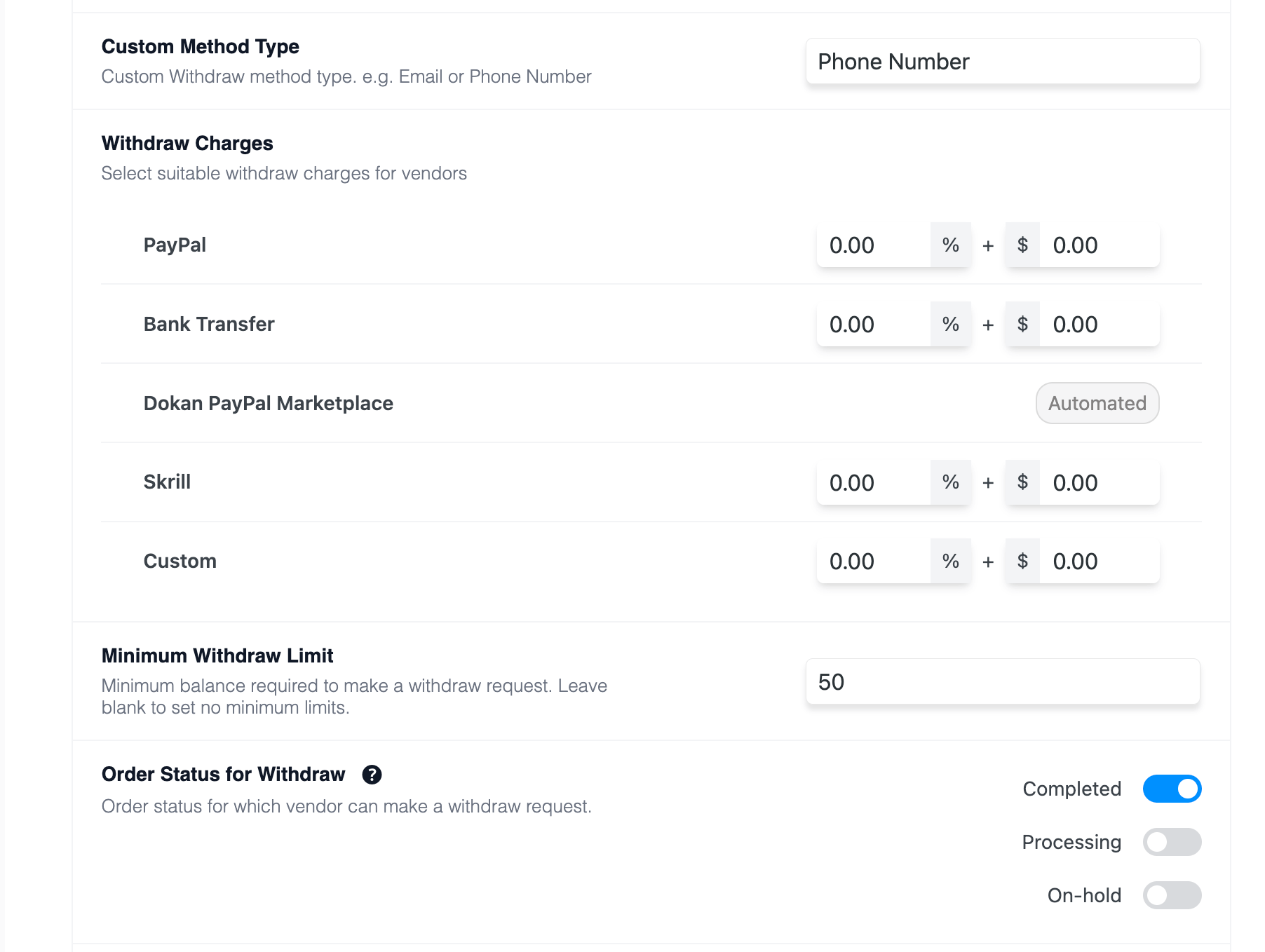Focus the Custom fixed charge field
The width and height of the screenshot is (1265, 952).
coord(1100,562)
